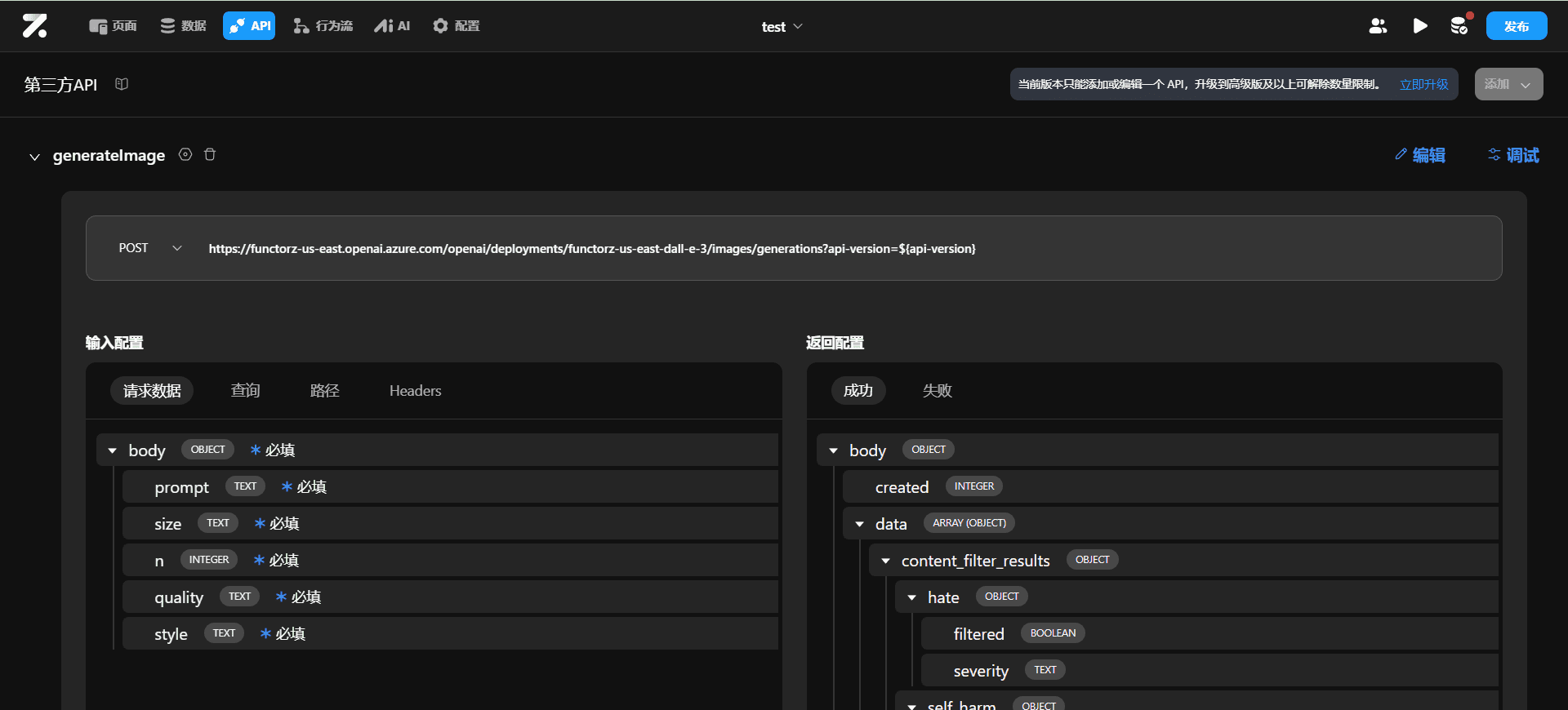
Task: Switch to the Headers tab
Action: 415,391
